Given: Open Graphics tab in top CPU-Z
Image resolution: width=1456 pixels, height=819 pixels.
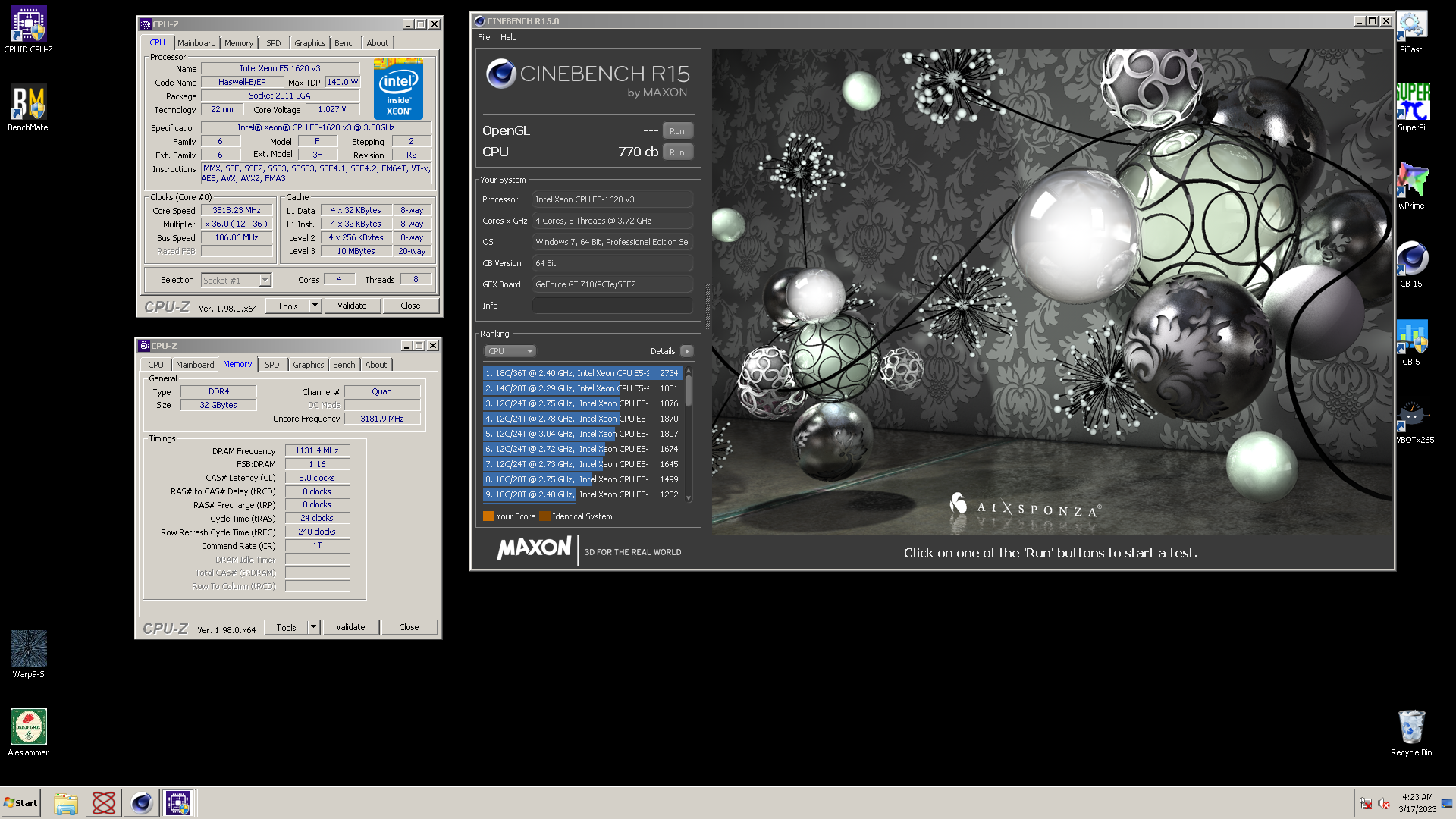Looking at the screenshot, I should [309, 43].
